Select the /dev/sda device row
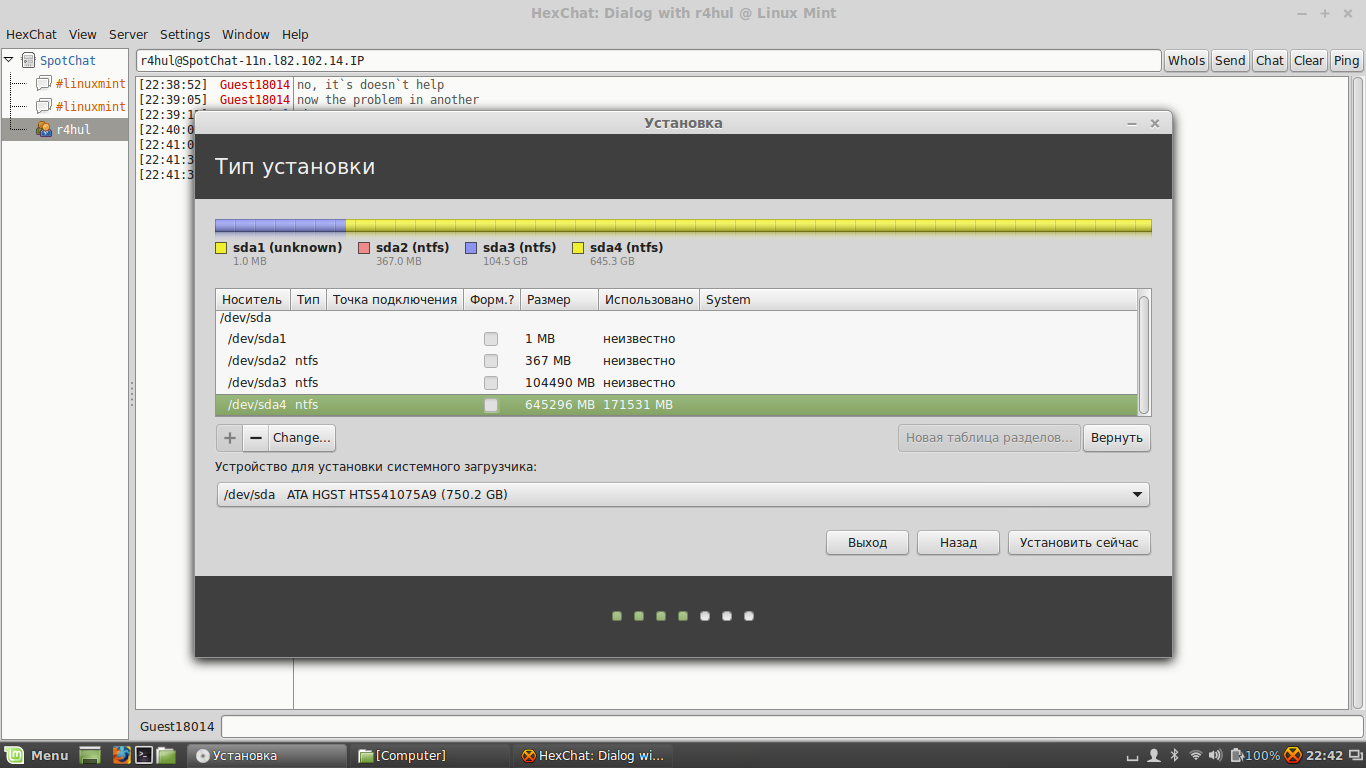 tap(677, 318)
